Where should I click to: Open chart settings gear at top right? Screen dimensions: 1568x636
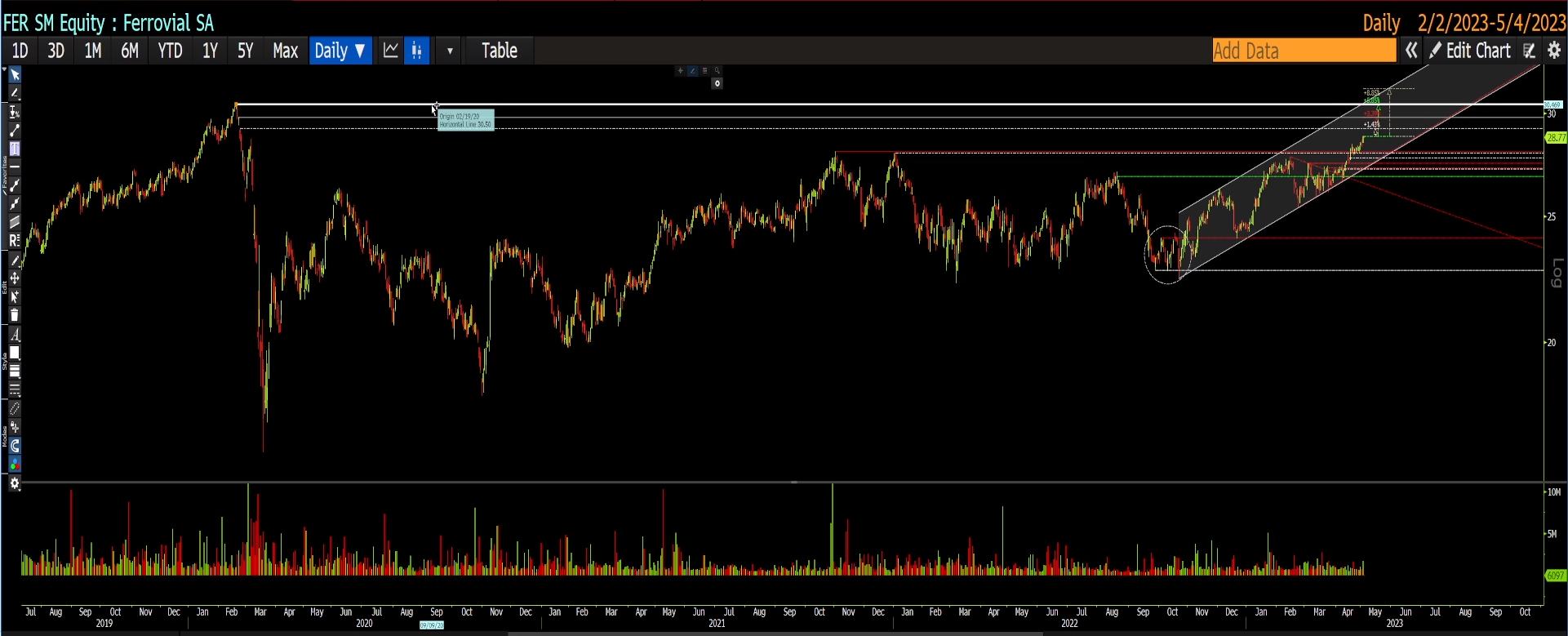[1554, 51]
